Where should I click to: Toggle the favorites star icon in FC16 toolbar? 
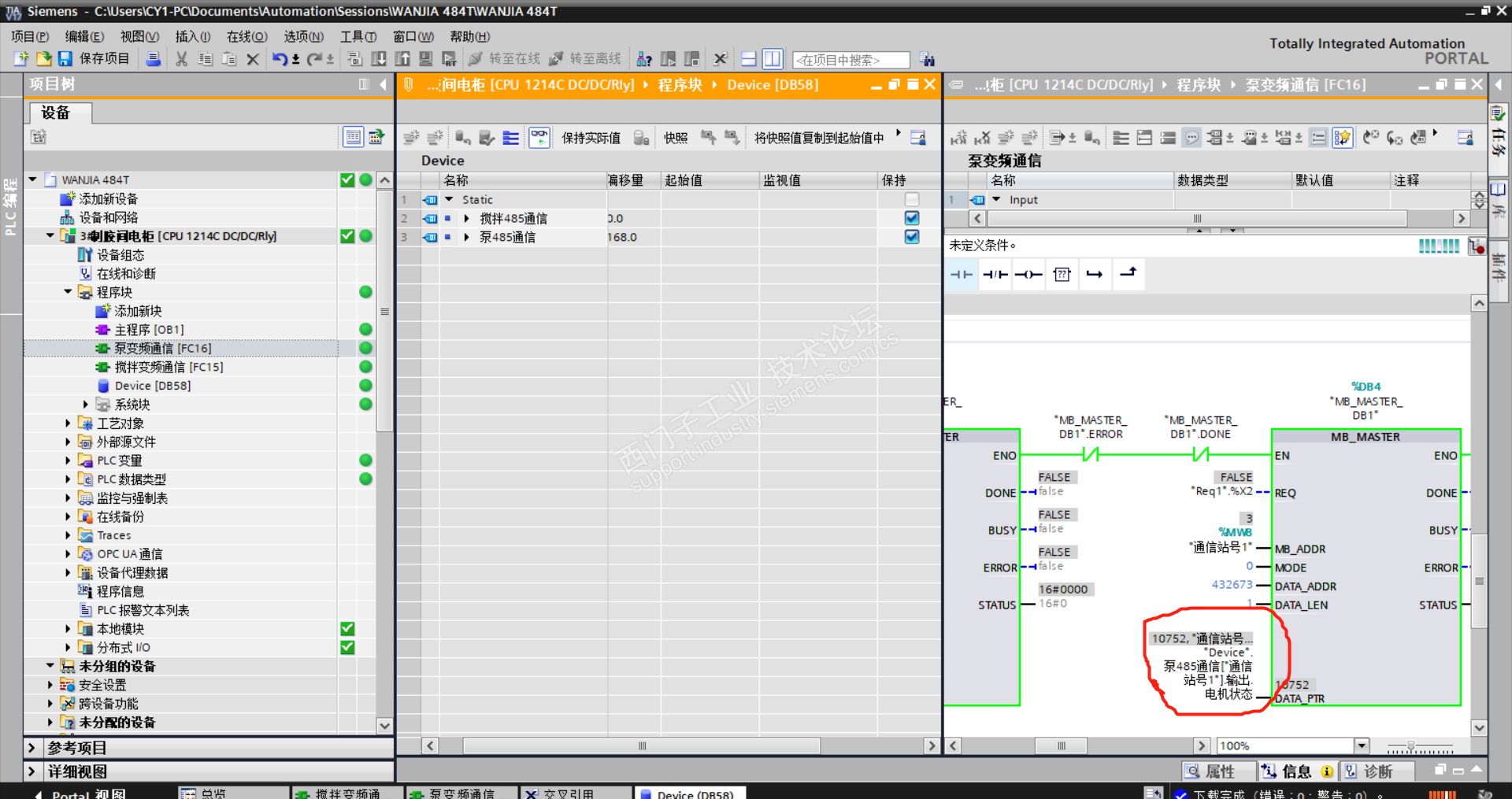[x=1343, y=138]
